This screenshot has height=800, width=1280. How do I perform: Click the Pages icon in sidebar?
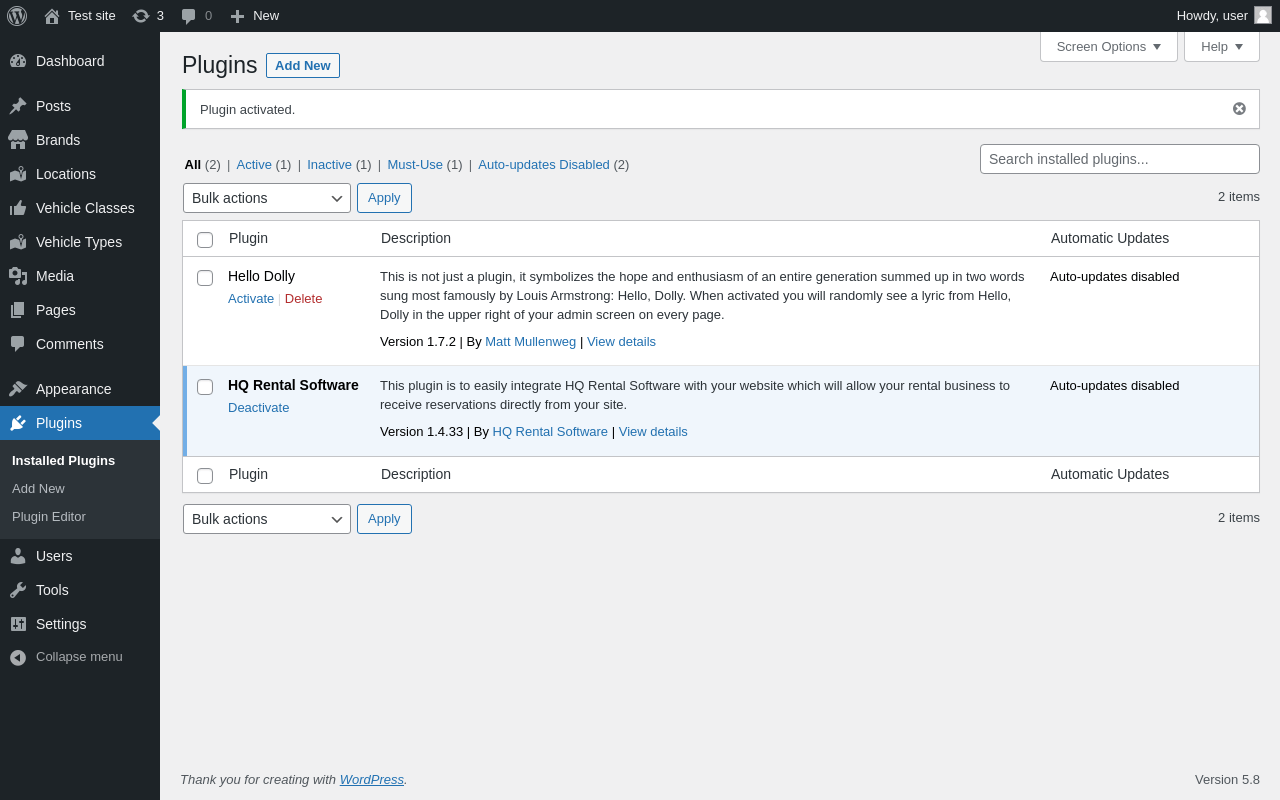point(18,310)
